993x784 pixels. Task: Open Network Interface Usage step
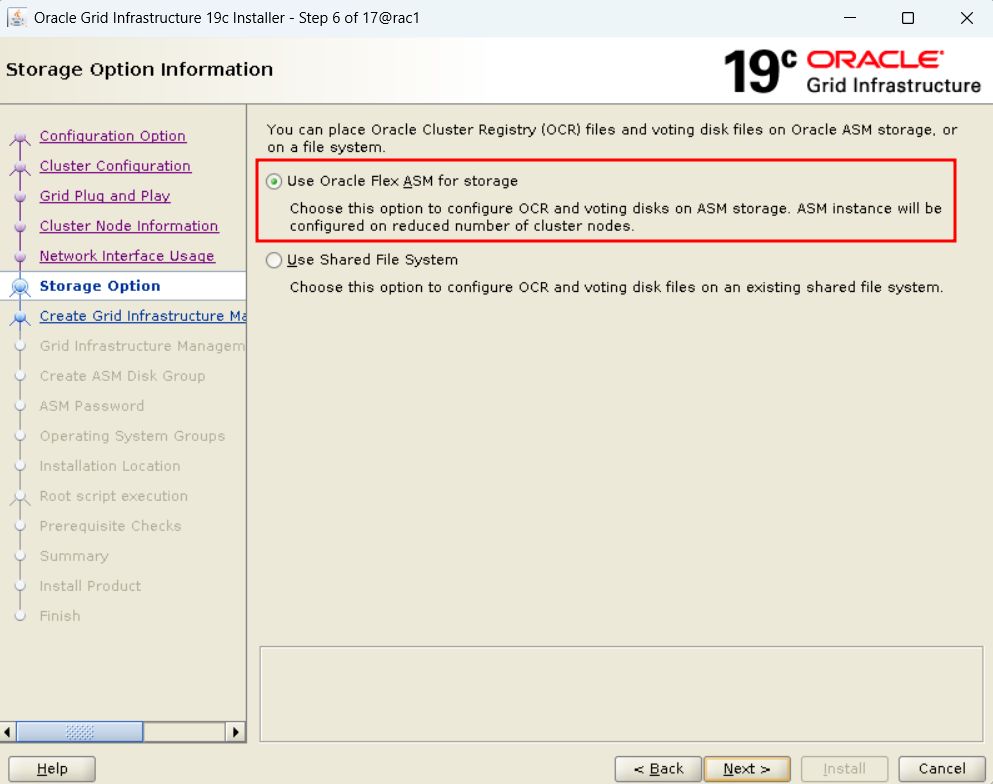tap(127, 256)
